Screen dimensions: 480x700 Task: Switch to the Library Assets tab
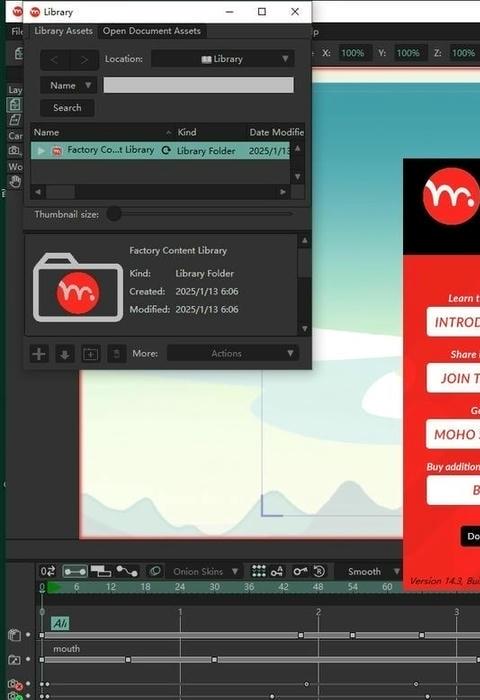[x=63, y=31]
